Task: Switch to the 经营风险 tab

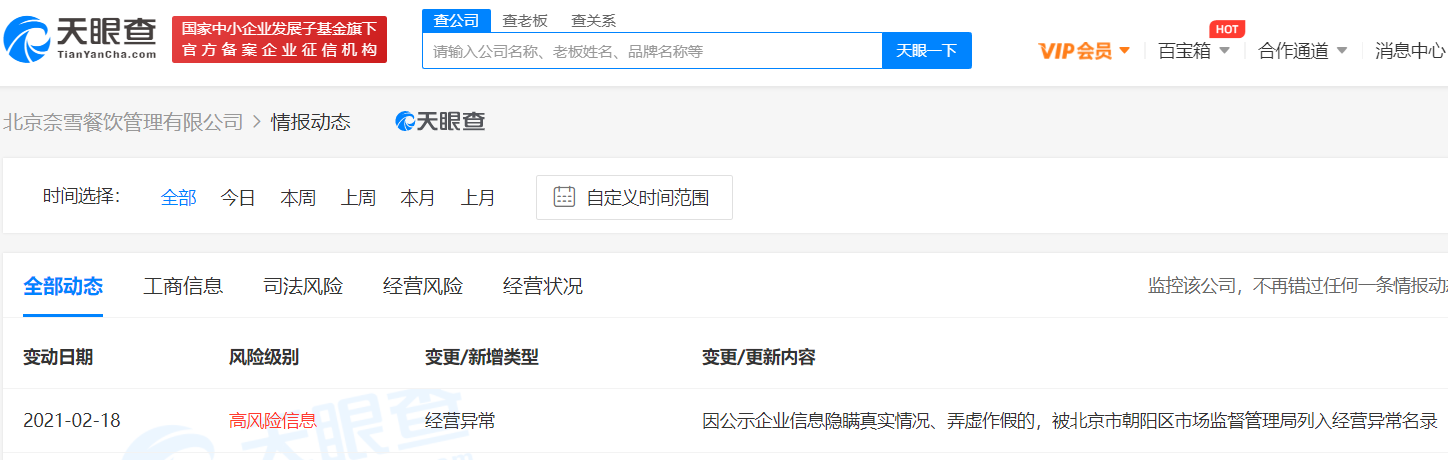Action: tap(423, 287)
